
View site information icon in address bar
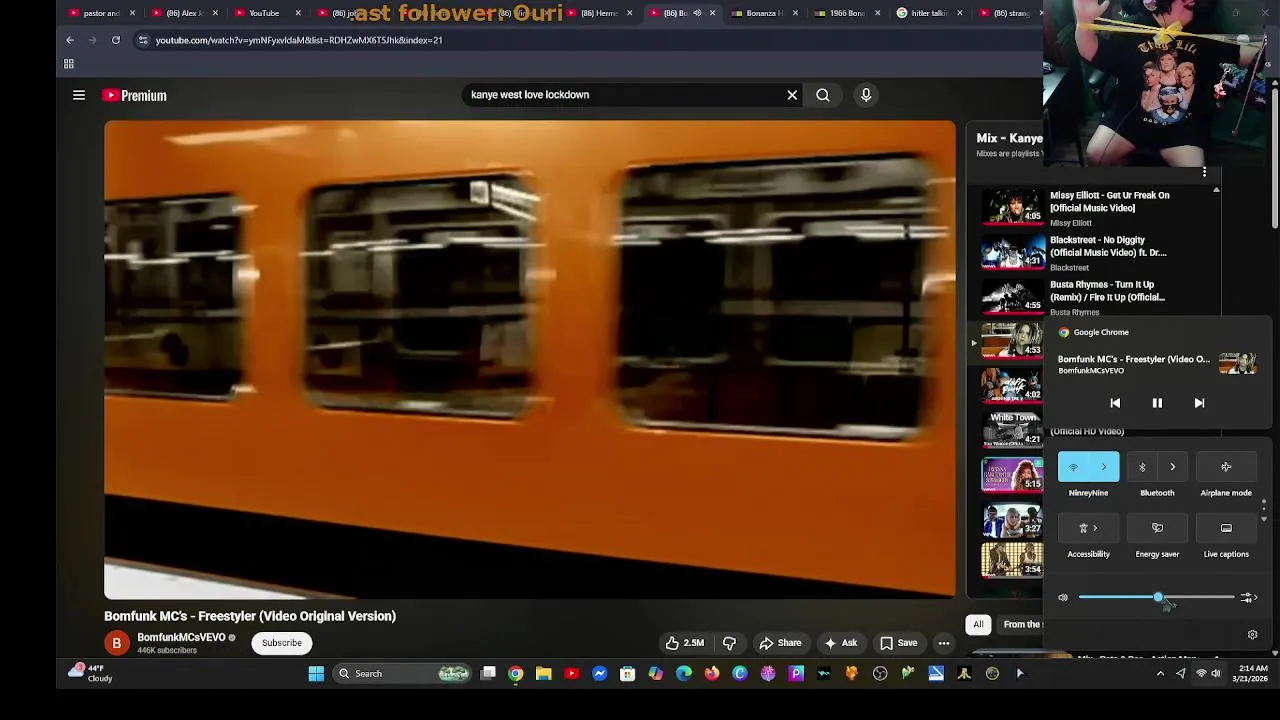(143, 40)
